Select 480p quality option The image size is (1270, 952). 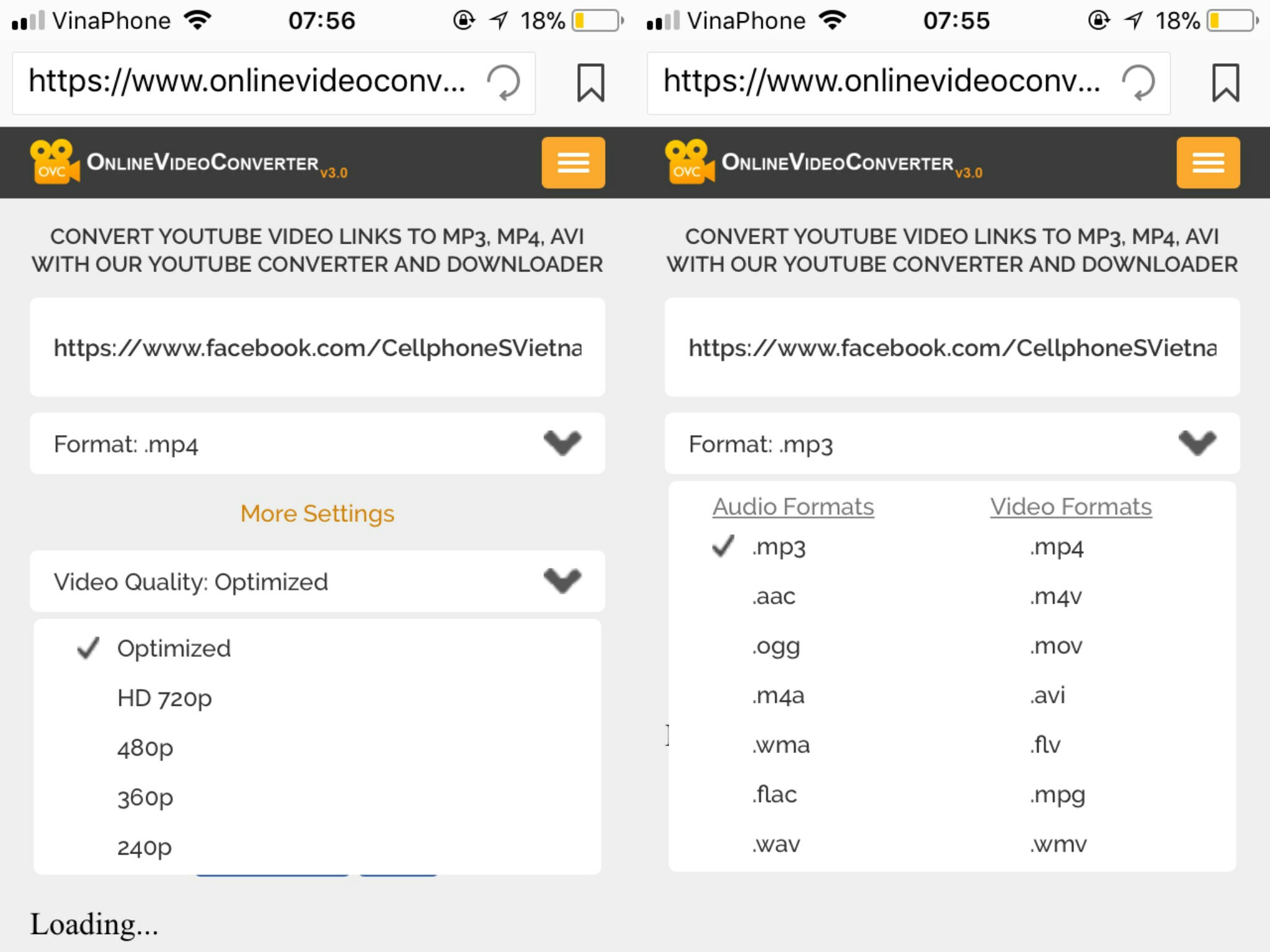(145, 747)
